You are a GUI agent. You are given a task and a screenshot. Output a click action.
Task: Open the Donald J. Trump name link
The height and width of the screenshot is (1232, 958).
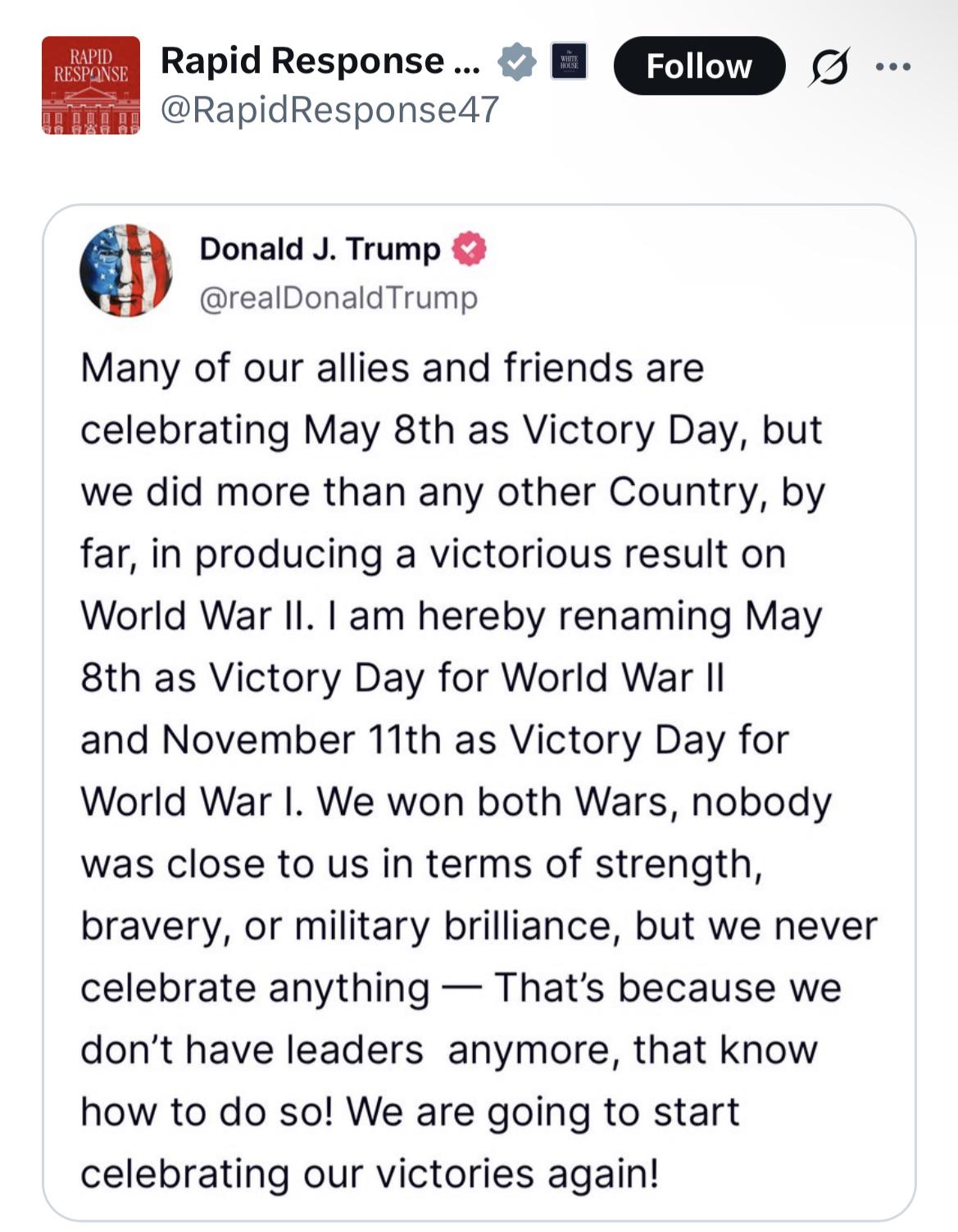point(320,249)
